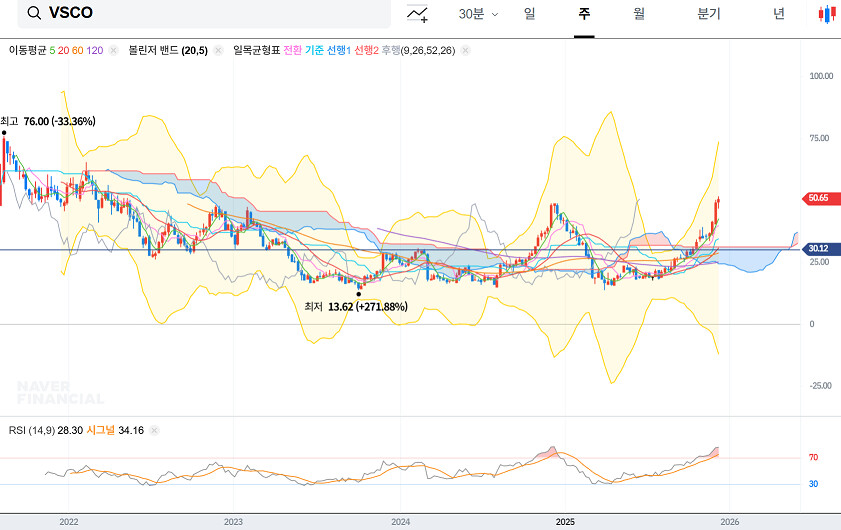Click the -25.00 price axis label
The image size is (841, 530).
click(x=821, y=386)
